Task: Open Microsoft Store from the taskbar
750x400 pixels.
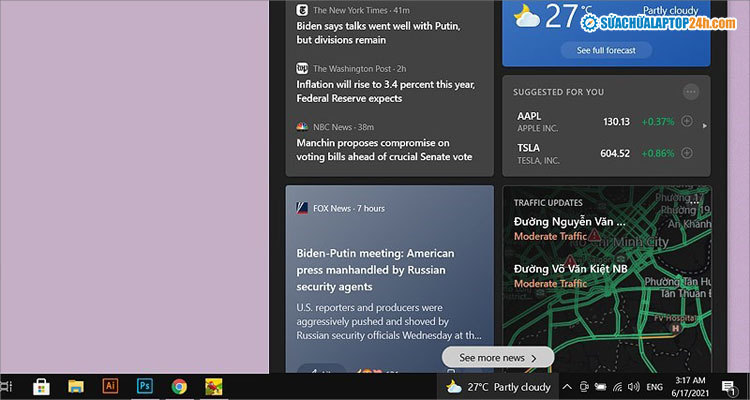Action: pos(41,387)
